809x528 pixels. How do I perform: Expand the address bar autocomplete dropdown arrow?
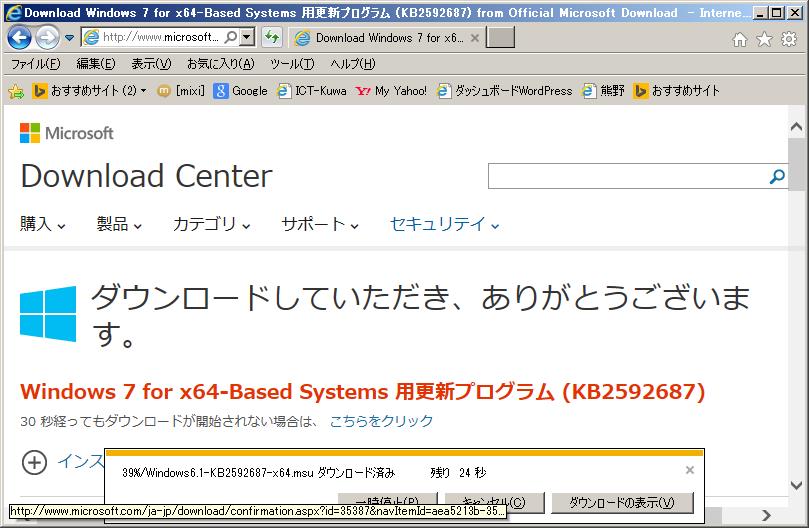click(248, 37)
